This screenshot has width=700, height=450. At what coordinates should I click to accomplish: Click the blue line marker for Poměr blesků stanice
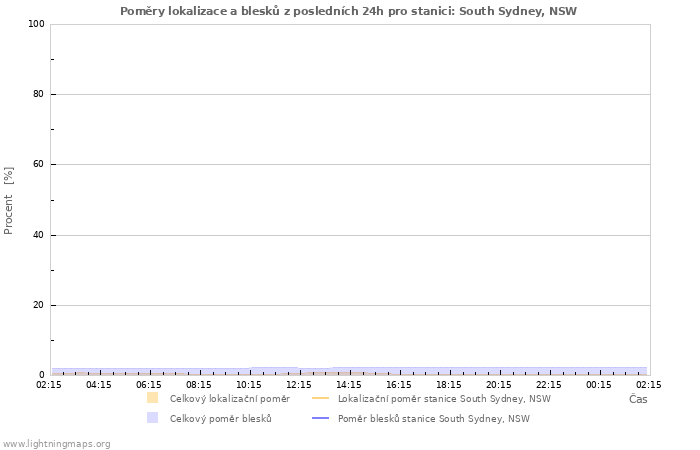(x=320, y=418)
